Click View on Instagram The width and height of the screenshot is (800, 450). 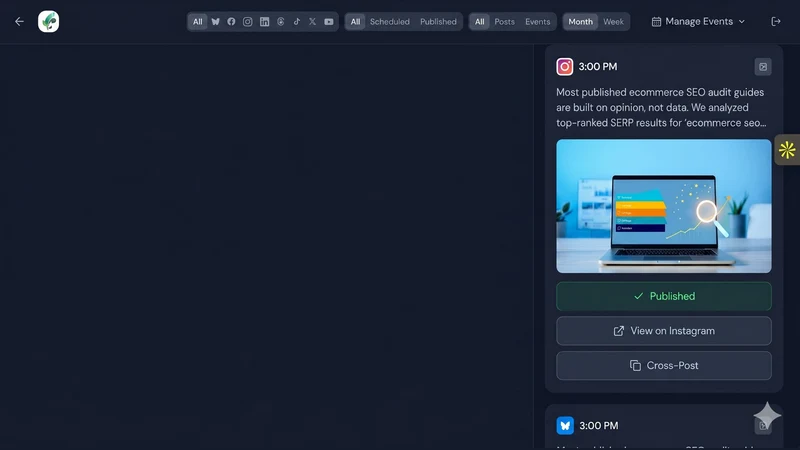tap(664, 331)
